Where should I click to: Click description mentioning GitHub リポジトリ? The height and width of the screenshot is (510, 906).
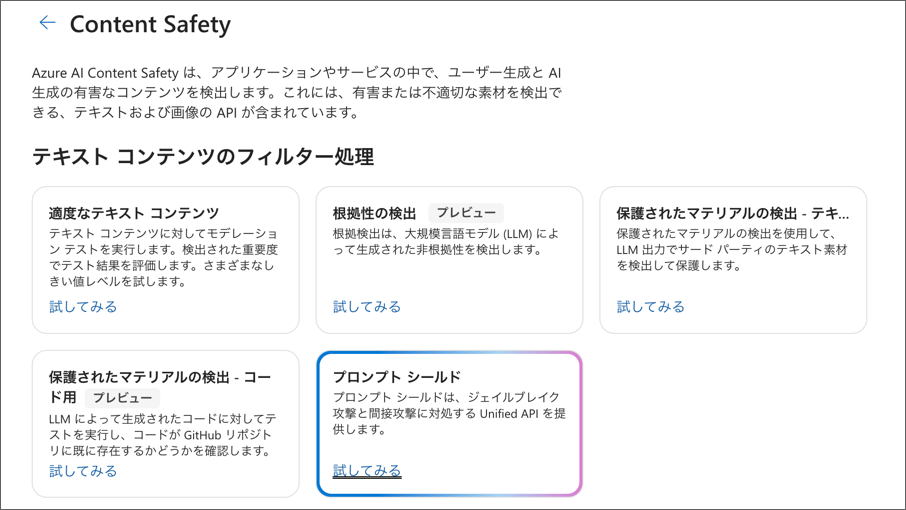point(163,434)
